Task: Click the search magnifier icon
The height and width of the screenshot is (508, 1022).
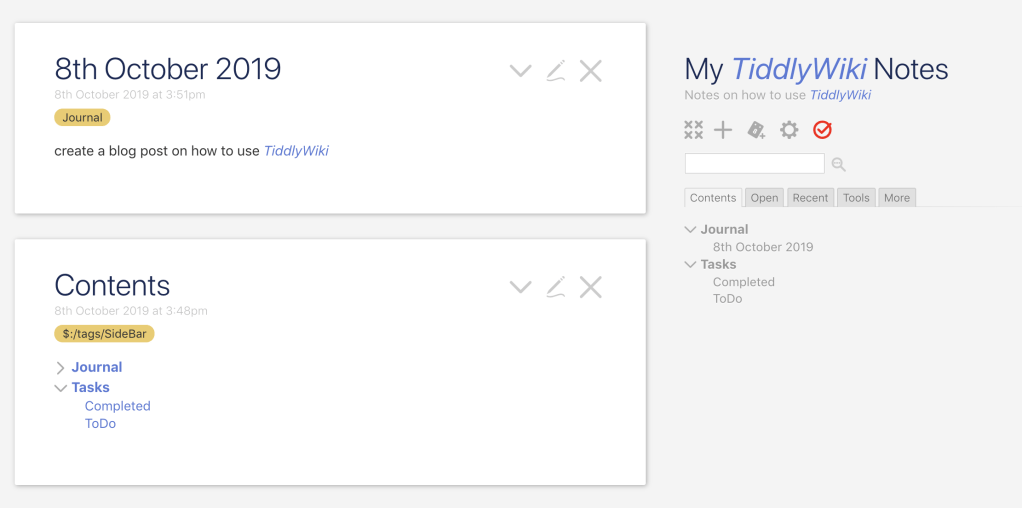Action: (x=839, y=164)
